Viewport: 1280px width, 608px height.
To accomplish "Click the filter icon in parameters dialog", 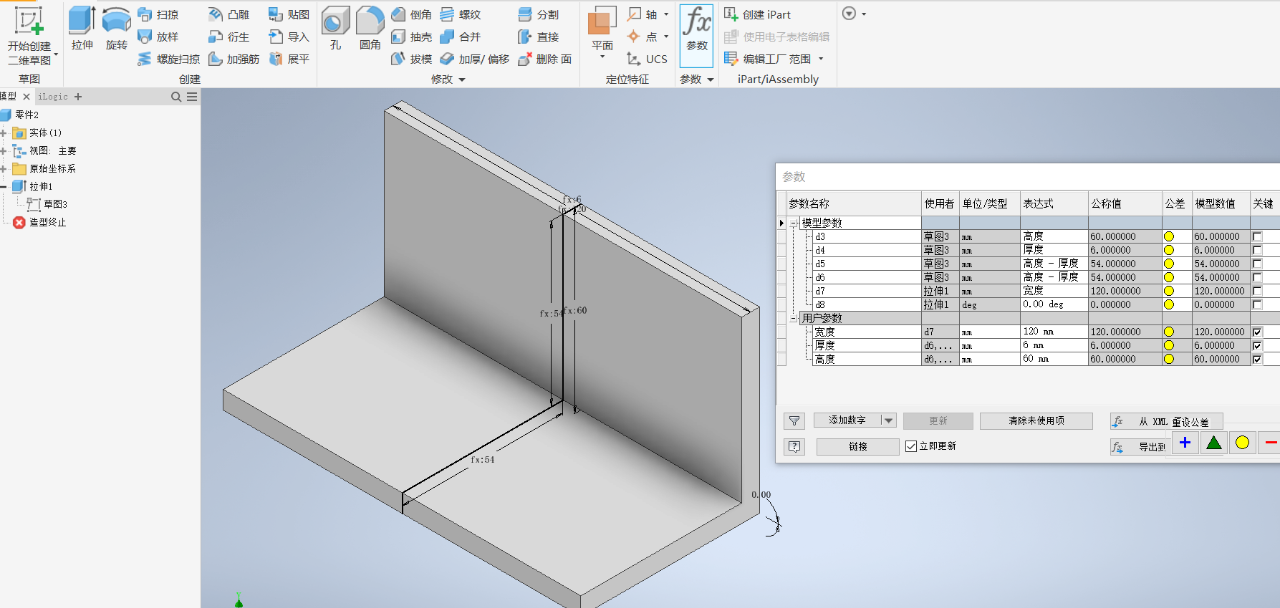I will tap(794, 421).
